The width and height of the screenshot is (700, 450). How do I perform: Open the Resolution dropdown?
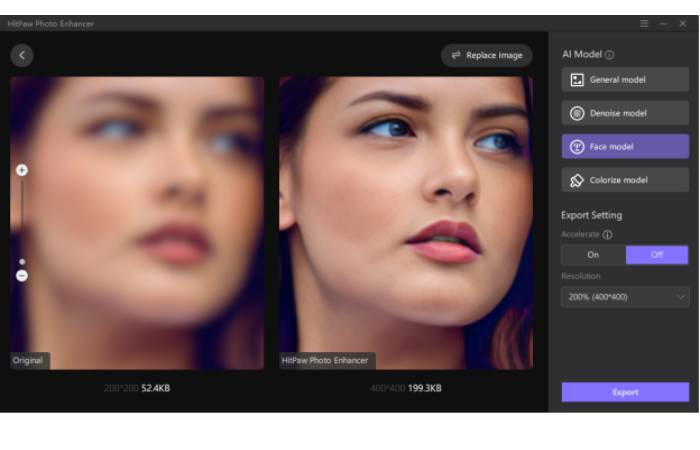(625, 297)
